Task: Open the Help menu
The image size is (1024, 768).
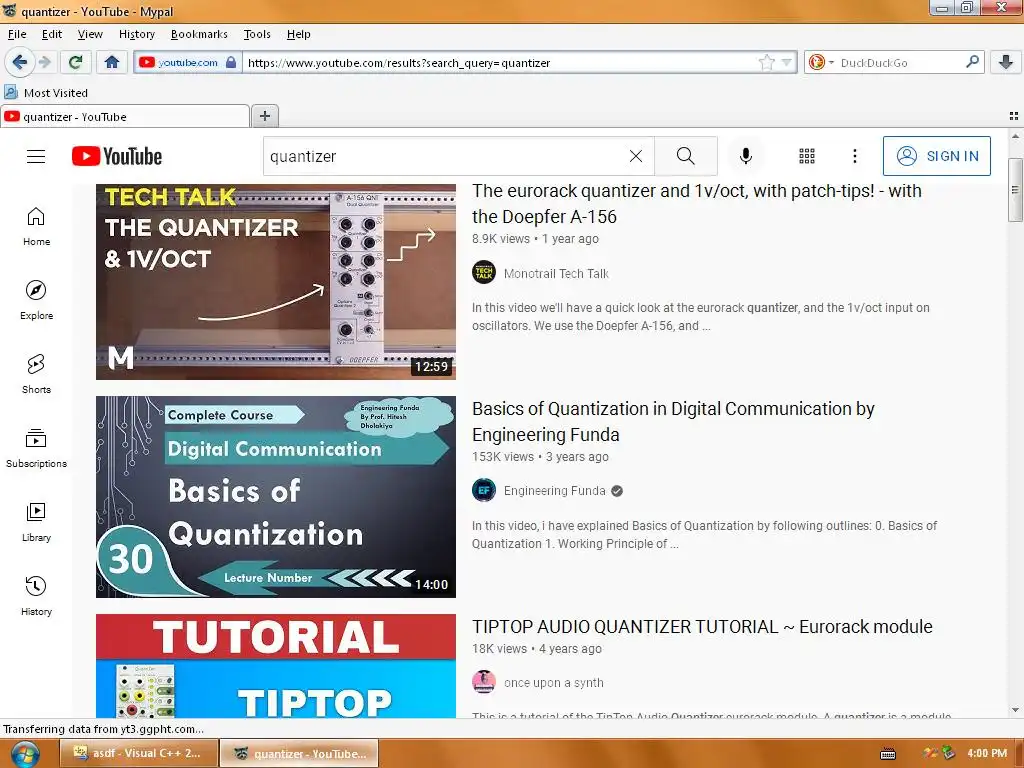Action: 298,34
